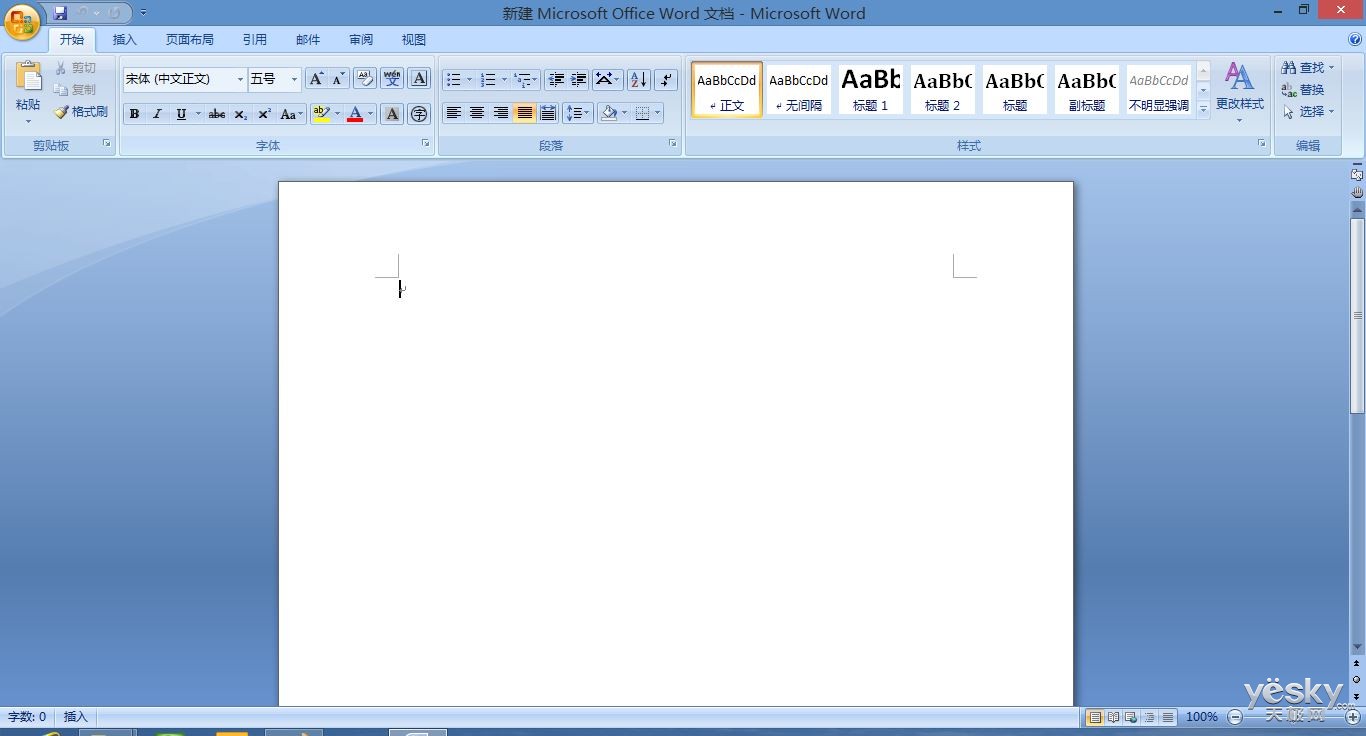
Task: Open underline style dropdown arrow
Action: (x=198, y=114)
